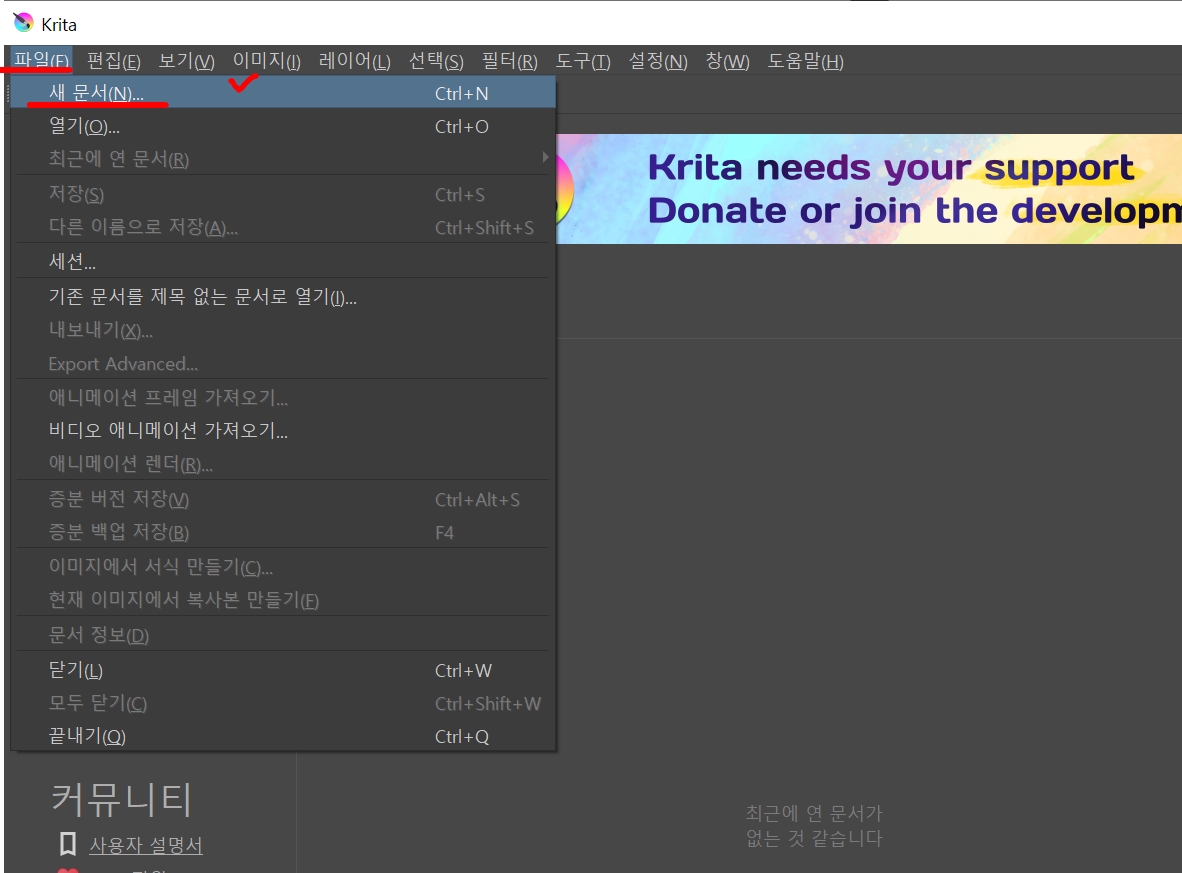Click the 커뮤니티 heading
Viewport: 1182px width, 873px height.
coord(121,800)
